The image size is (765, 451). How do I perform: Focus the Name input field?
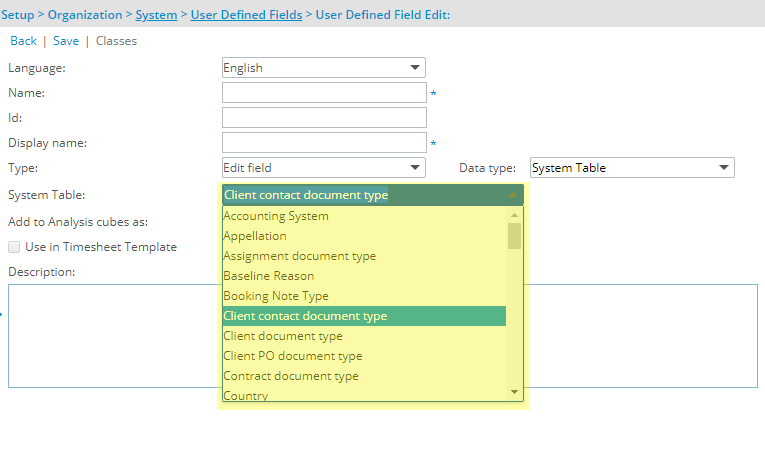[324, 93]
